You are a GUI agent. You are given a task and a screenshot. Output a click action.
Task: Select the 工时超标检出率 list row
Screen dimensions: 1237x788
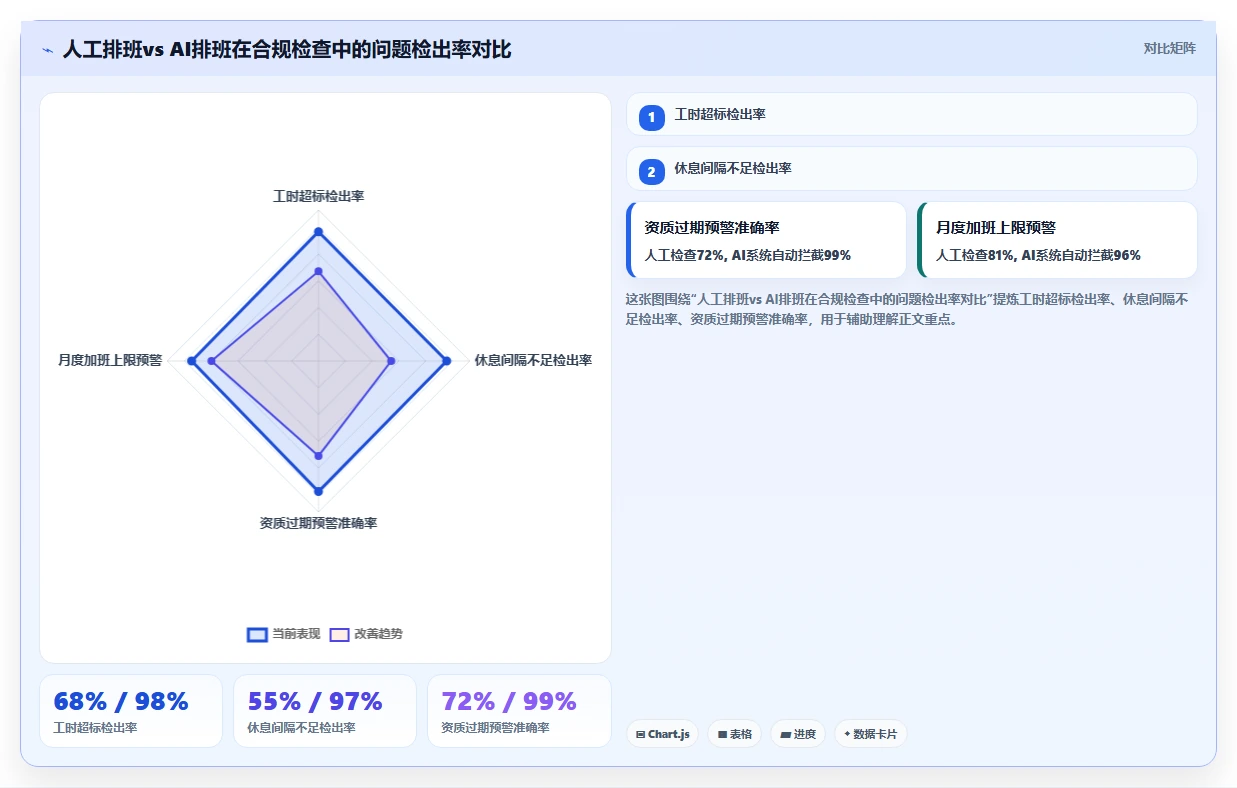(911, 114)
